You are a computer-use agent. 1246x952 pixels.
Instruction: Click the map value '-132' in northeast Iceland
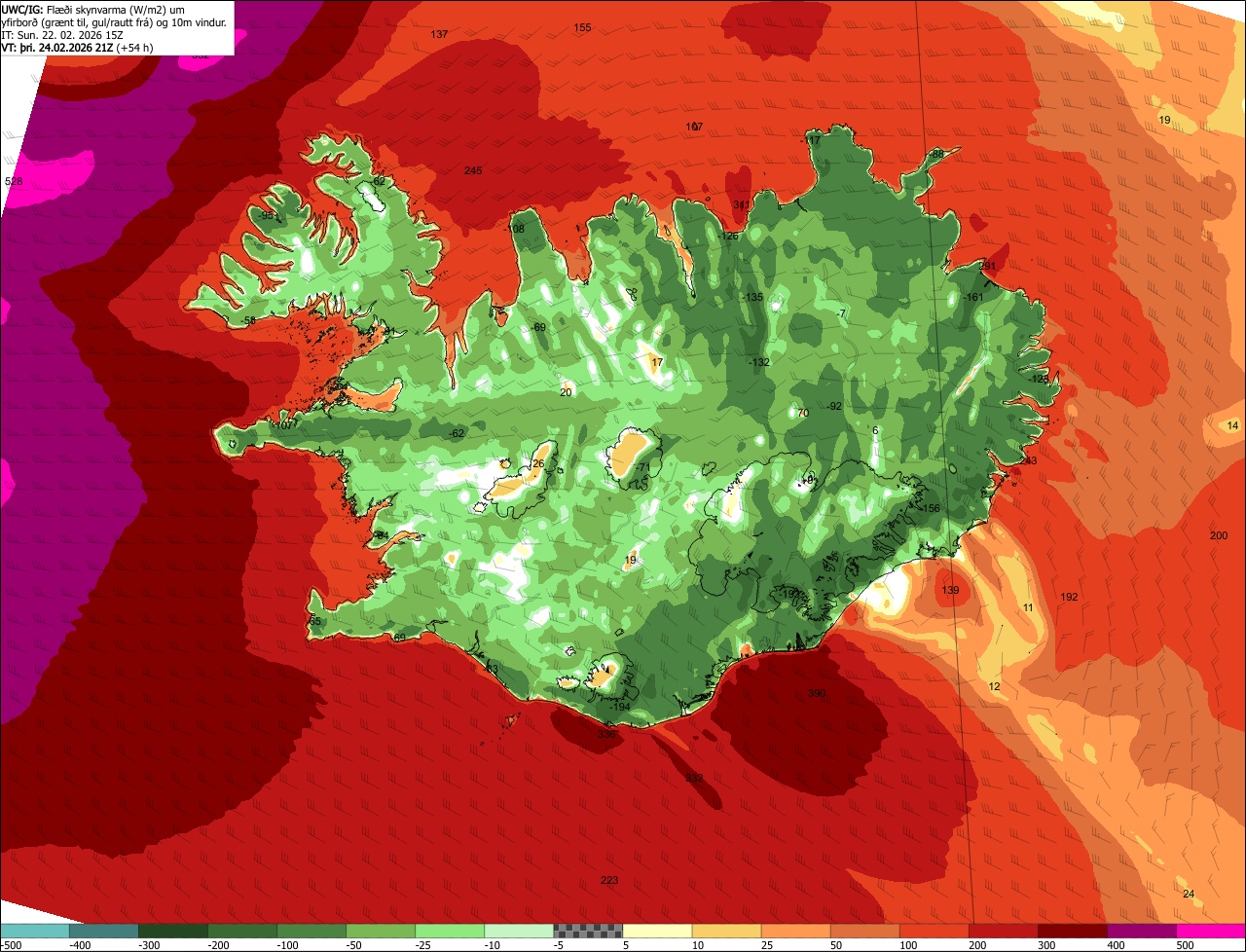[758, 362]
